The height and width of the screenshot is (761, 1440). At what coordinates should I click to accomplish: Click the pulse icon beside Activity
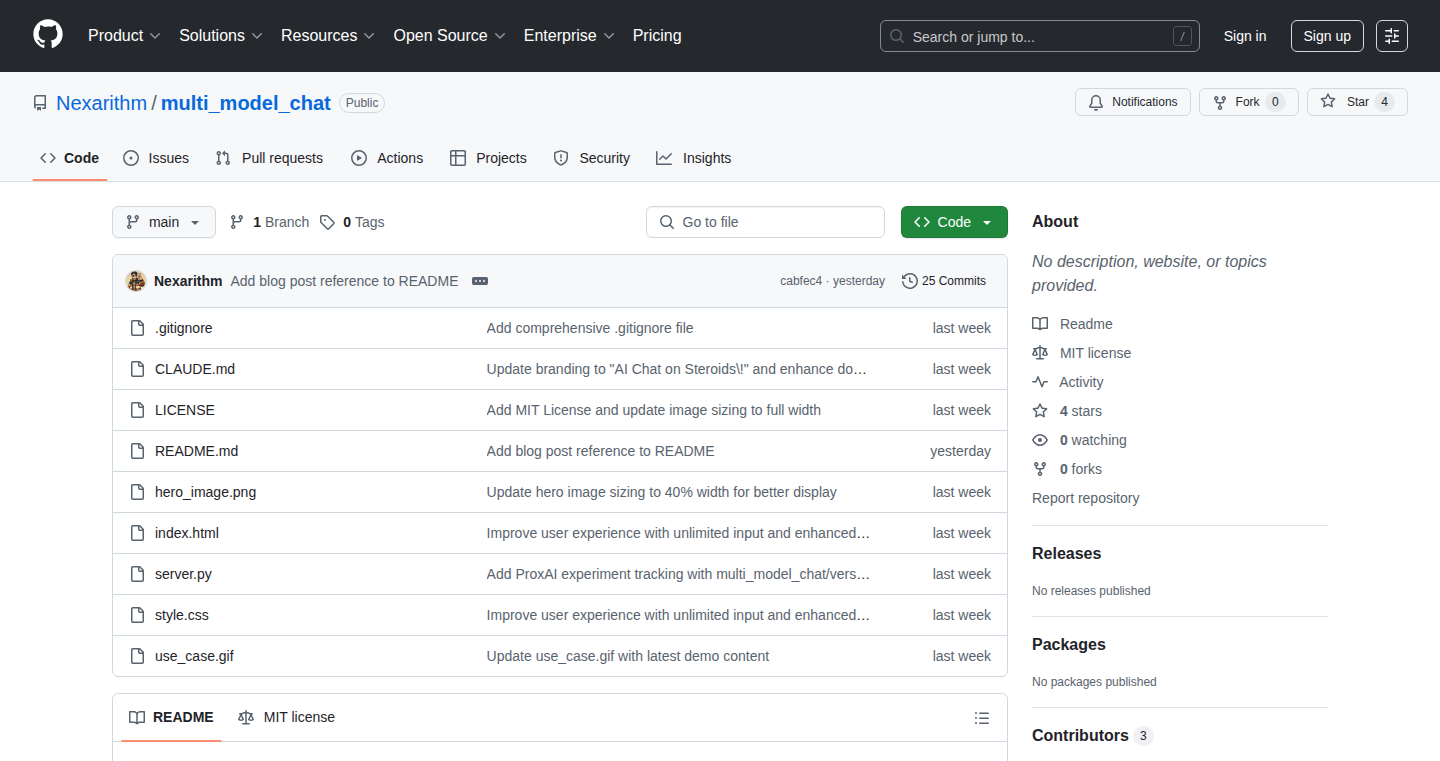[x=1040, y=382]
